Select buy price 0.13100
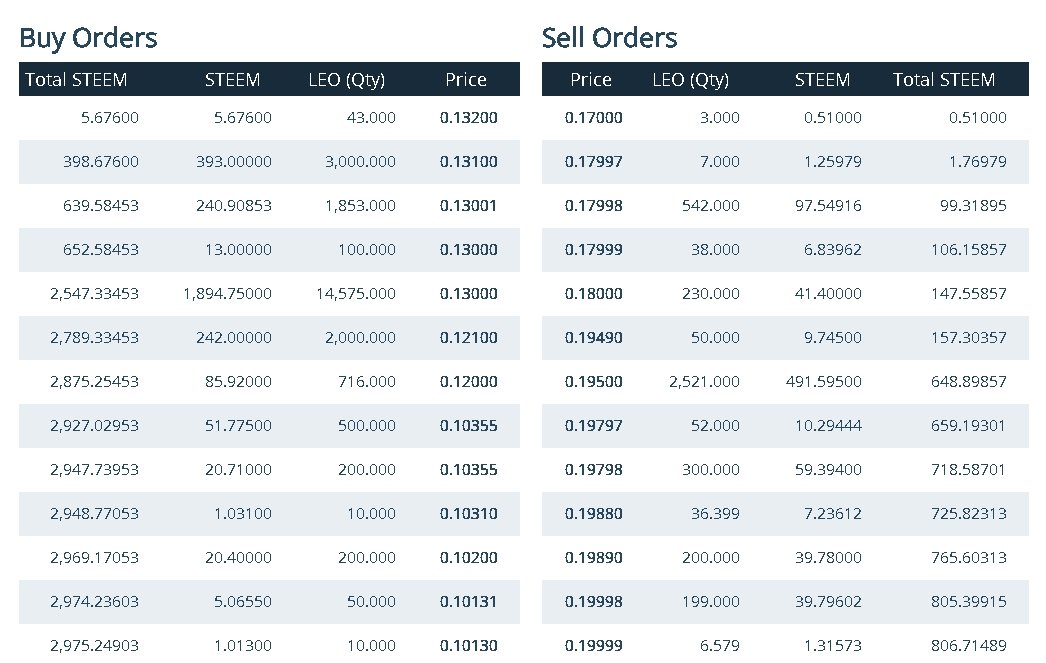 [468, 162]
